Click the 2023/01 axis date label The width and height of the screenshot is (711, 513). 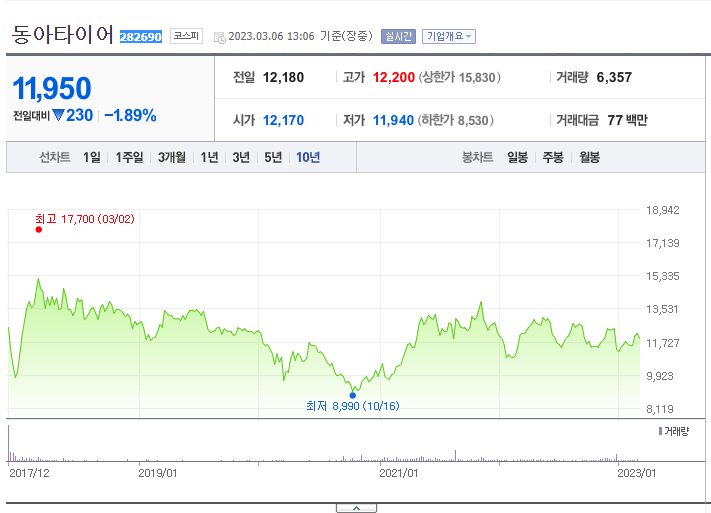click(637, 473)
